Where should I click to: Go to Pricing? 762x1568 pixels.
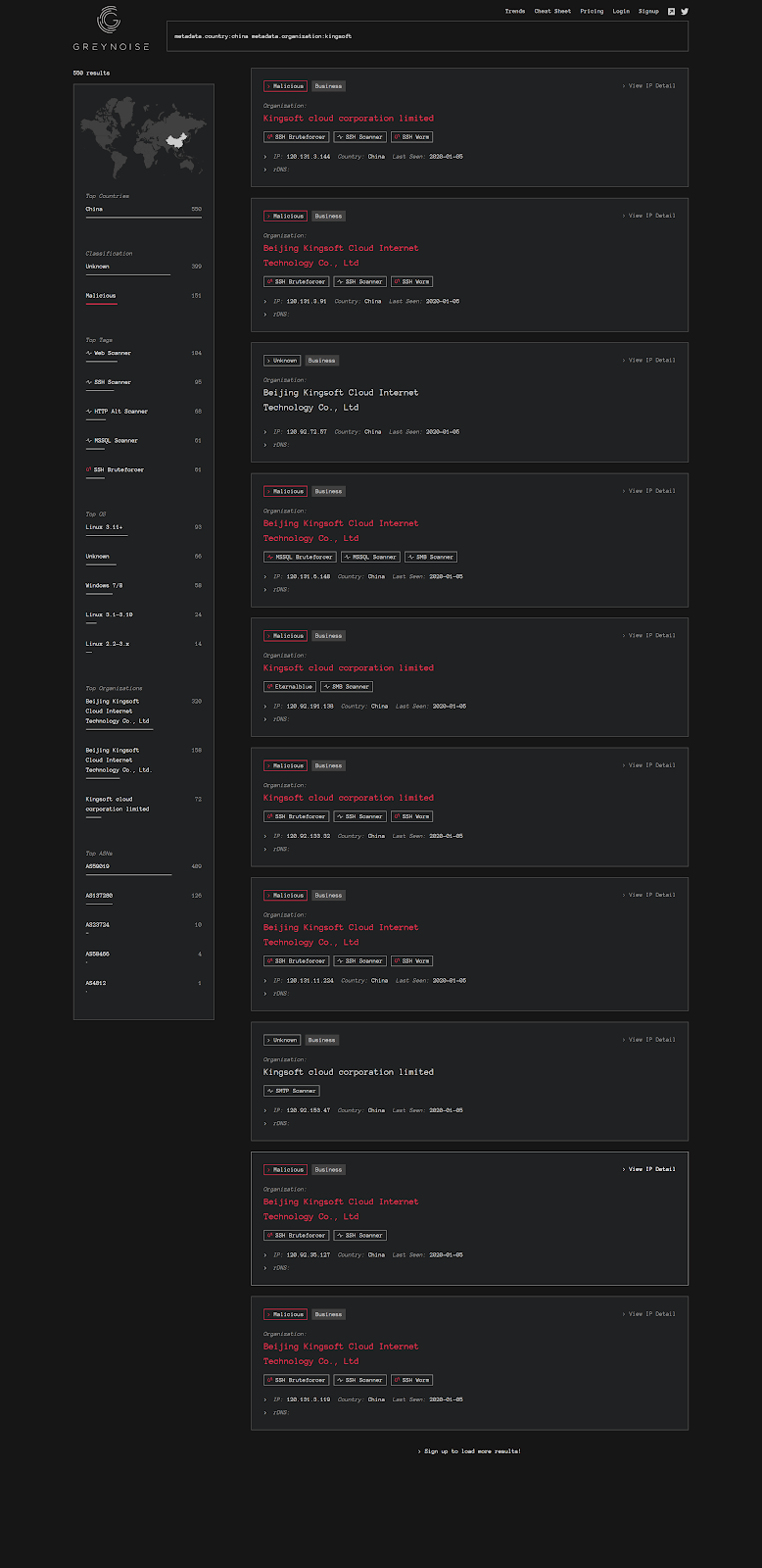coord(592,12)
